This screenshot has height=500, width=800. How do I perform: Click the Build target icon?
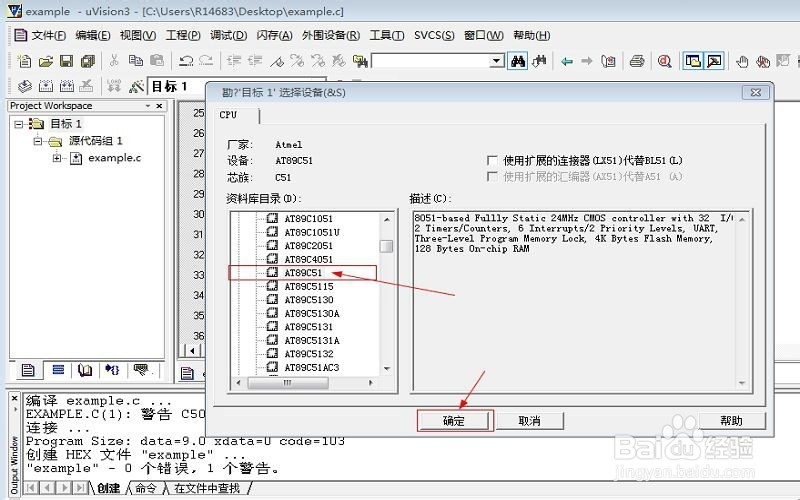[46, 86]
